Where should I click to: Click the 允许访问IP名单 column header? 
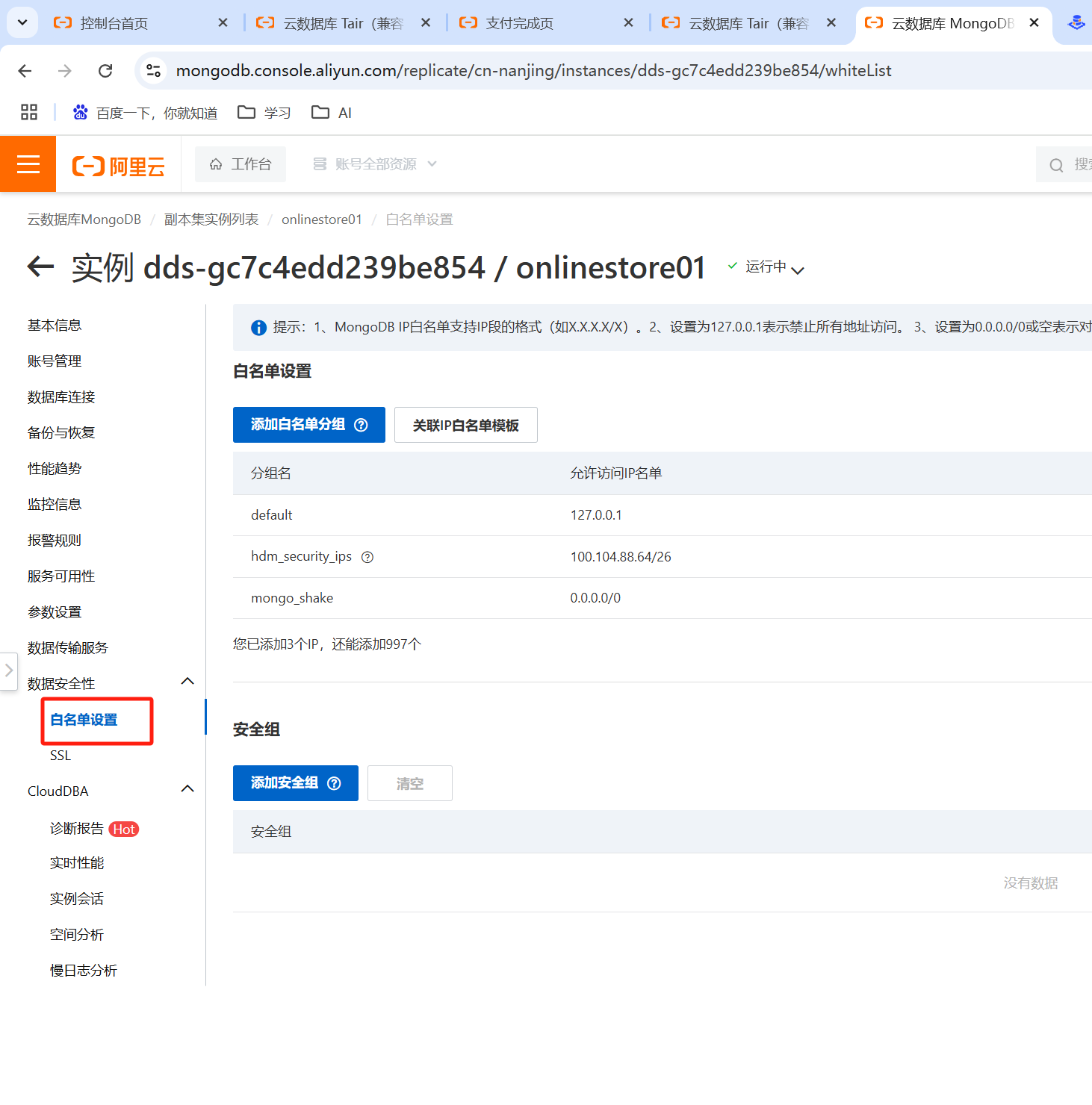point(616,473)
